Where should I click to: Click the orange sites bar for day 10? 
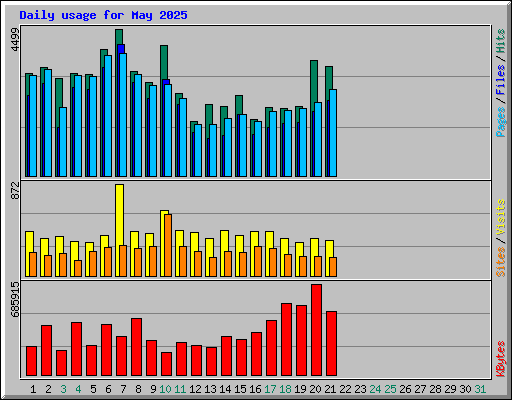coord(168,245)
